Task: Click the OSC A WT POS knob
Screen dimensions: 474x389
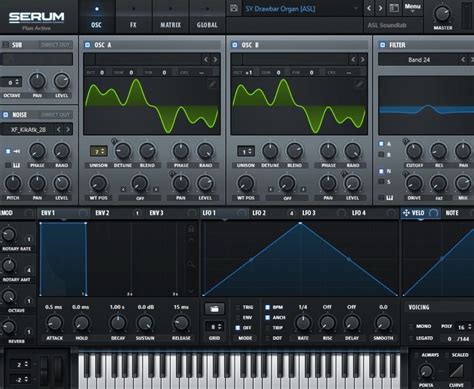Action: pos(98,184)
